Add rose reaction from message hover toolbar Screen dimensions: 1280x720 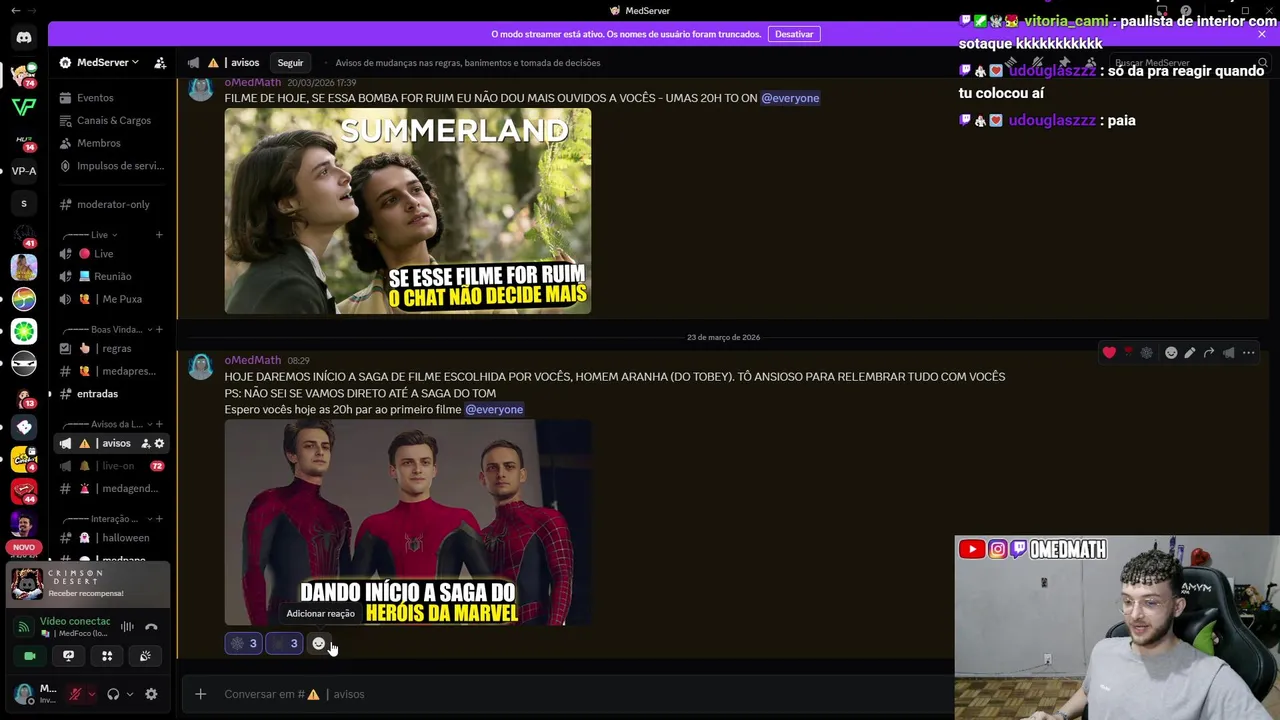pos(1128,352)
